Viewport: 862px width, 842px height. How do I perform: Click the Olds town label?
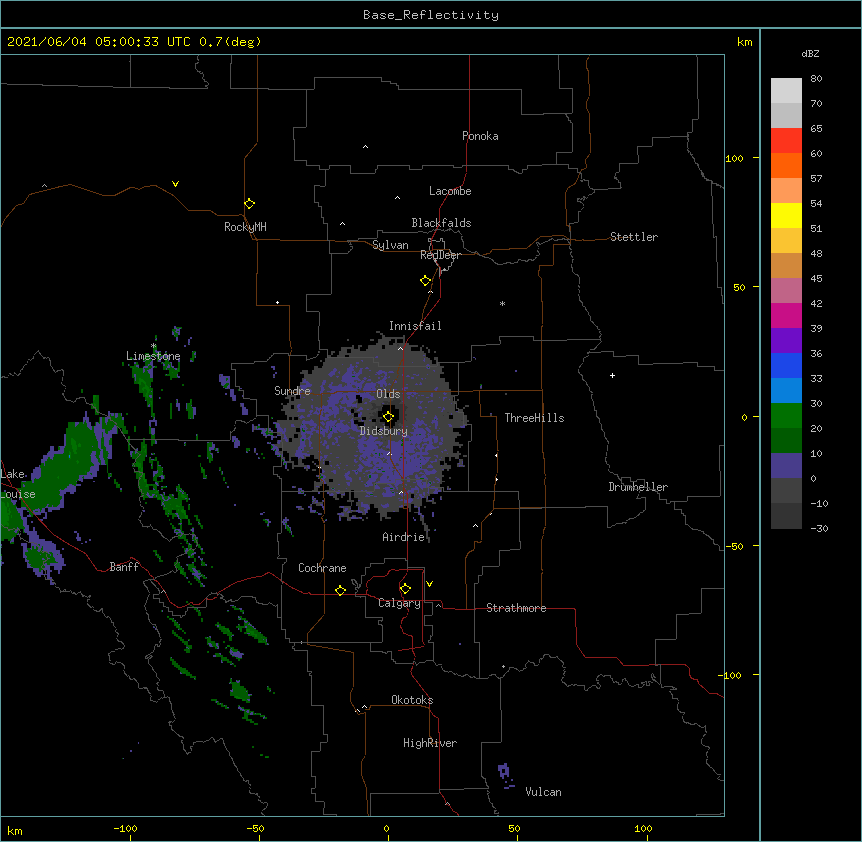coord(388,394)
